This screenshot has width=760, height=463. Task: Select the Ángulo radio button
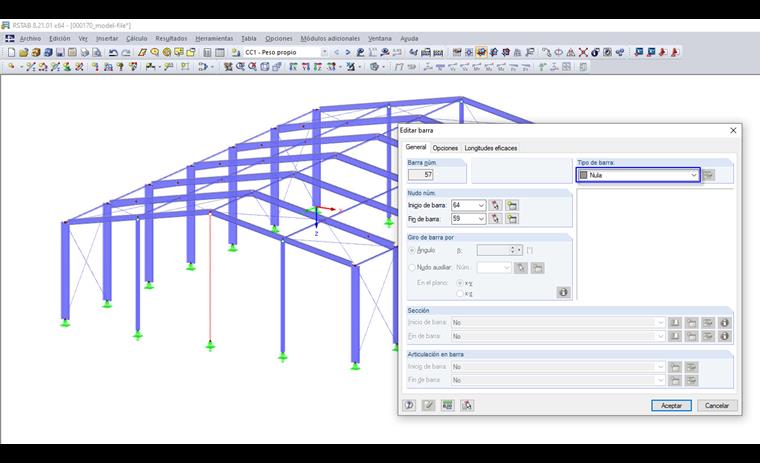[x=412, y=250]
